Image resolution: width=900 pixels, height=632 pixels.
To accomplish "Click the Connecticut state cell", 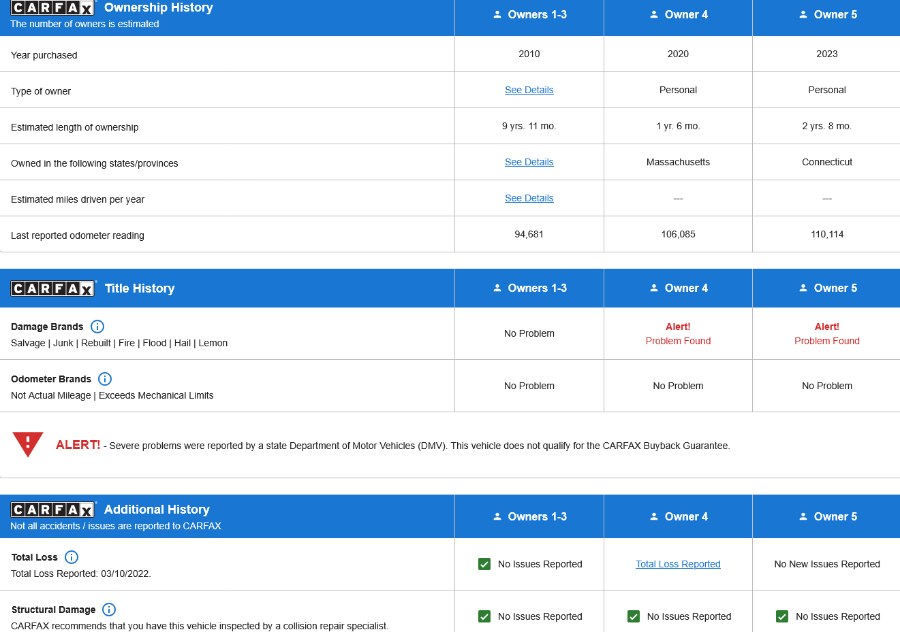I will (827, 162).
